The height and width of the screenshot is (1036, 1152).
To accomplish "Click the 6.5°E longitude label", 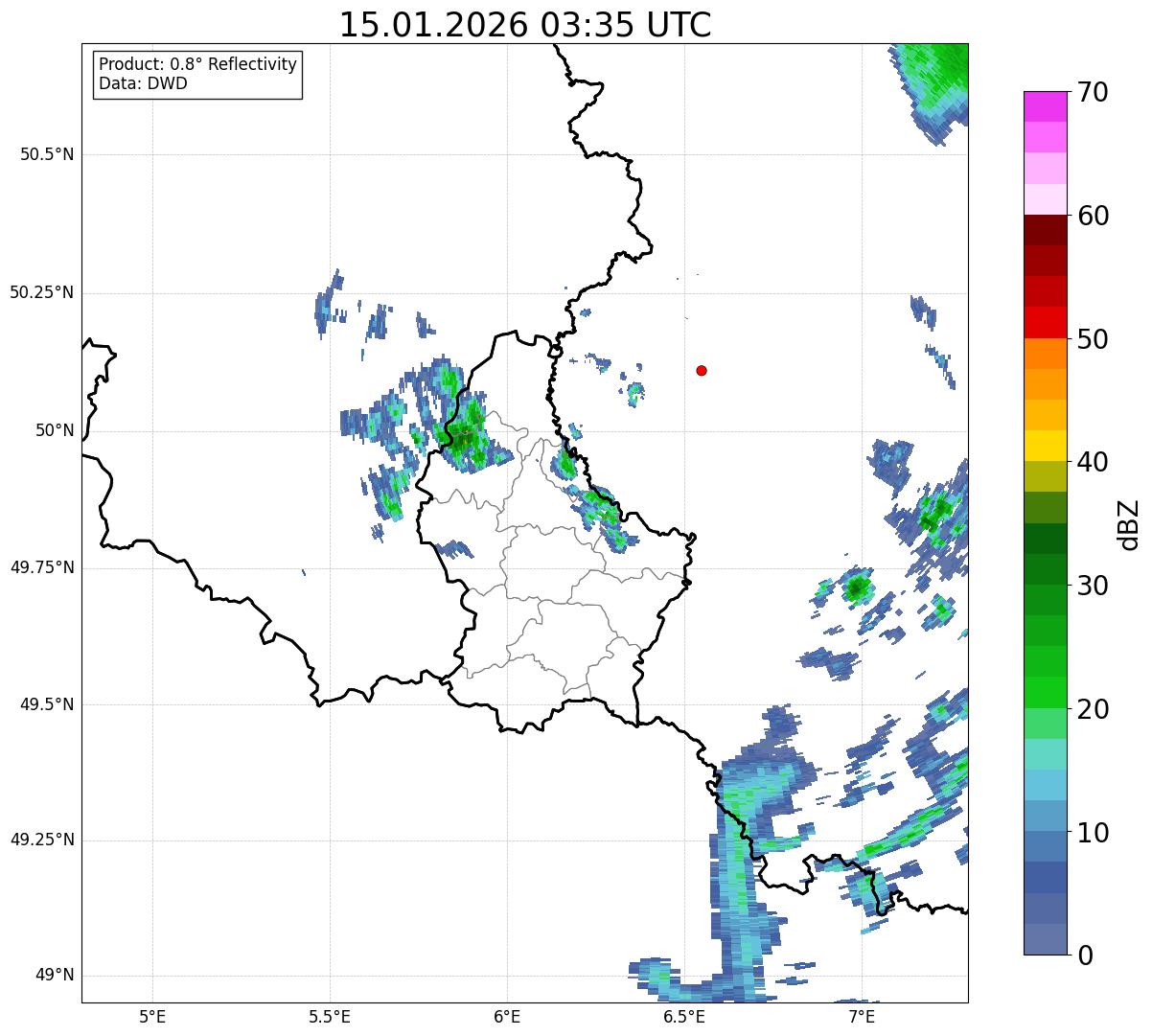I will pyautogui.click(x=684, y=1016).
